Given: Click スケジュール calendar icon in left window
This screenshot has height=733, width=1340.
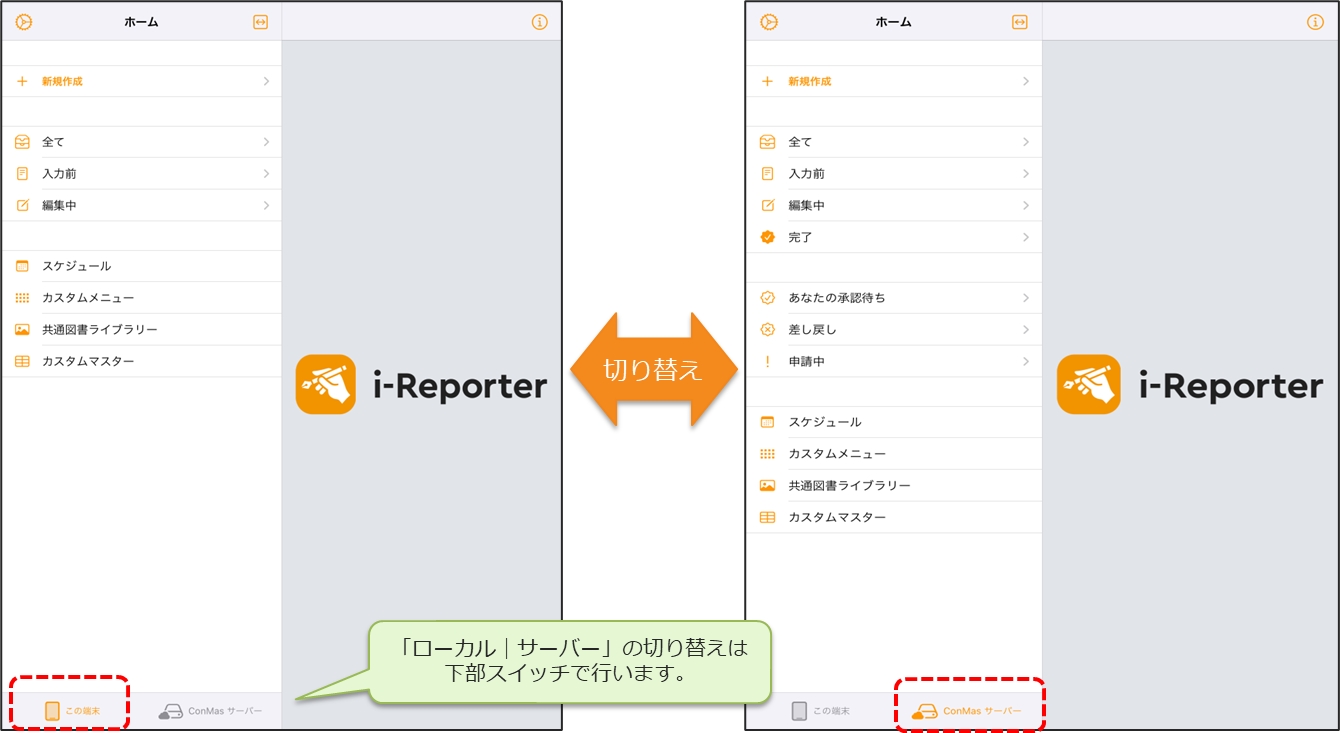Looking at the screenshot, I should pyautogui.click(x=23, y=266).
